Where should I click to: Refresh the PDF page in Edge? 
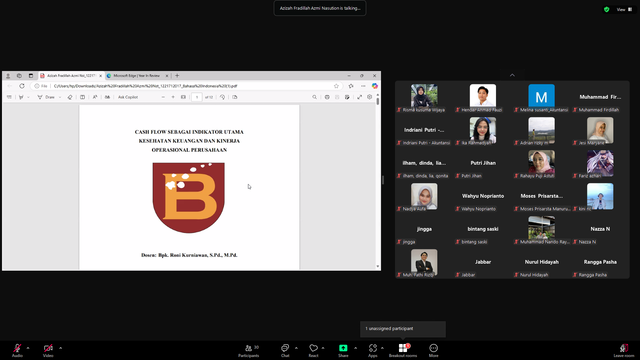pos(22,86)
